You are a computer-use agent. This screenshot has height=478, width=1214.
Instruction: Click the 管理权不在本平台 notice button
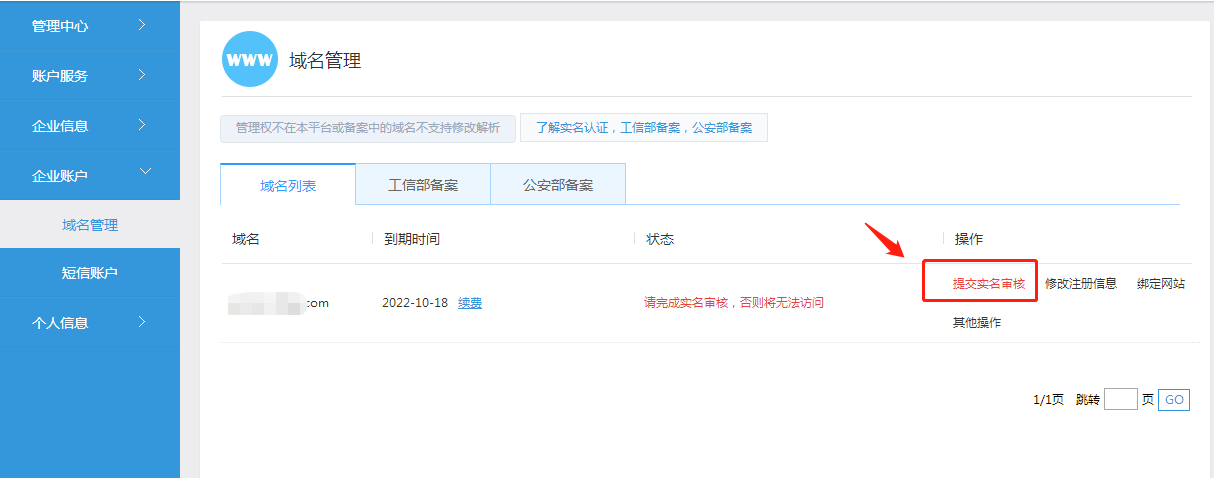click(368, 128)
